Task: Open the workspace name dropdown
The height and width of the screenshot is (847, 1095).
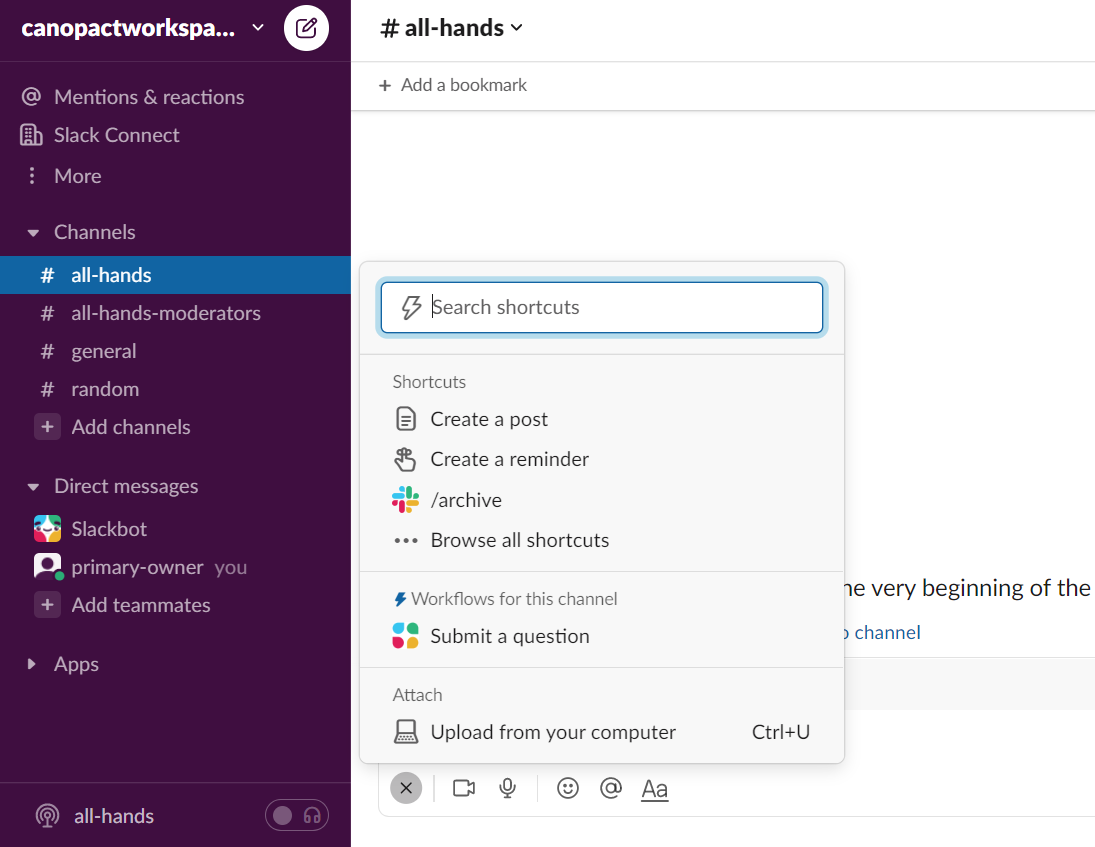Action: point(142,28)
